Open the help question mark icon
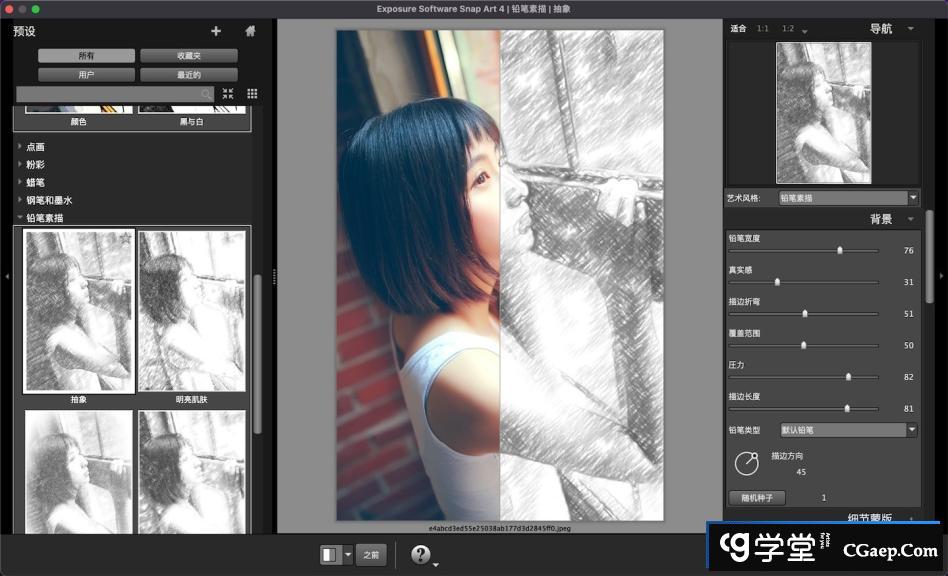 coord(421,554)
